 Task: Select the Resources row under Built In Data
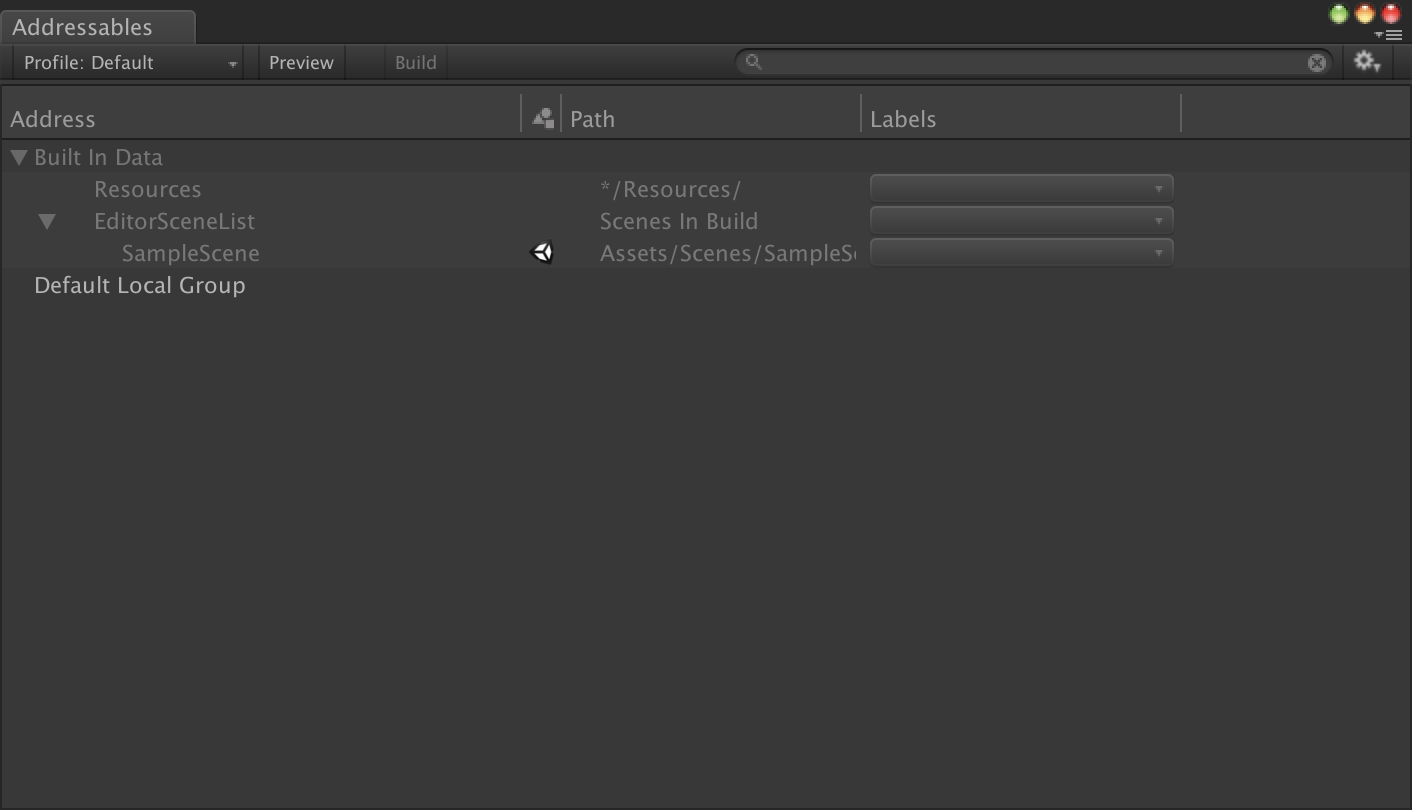[x=147, y=189]
